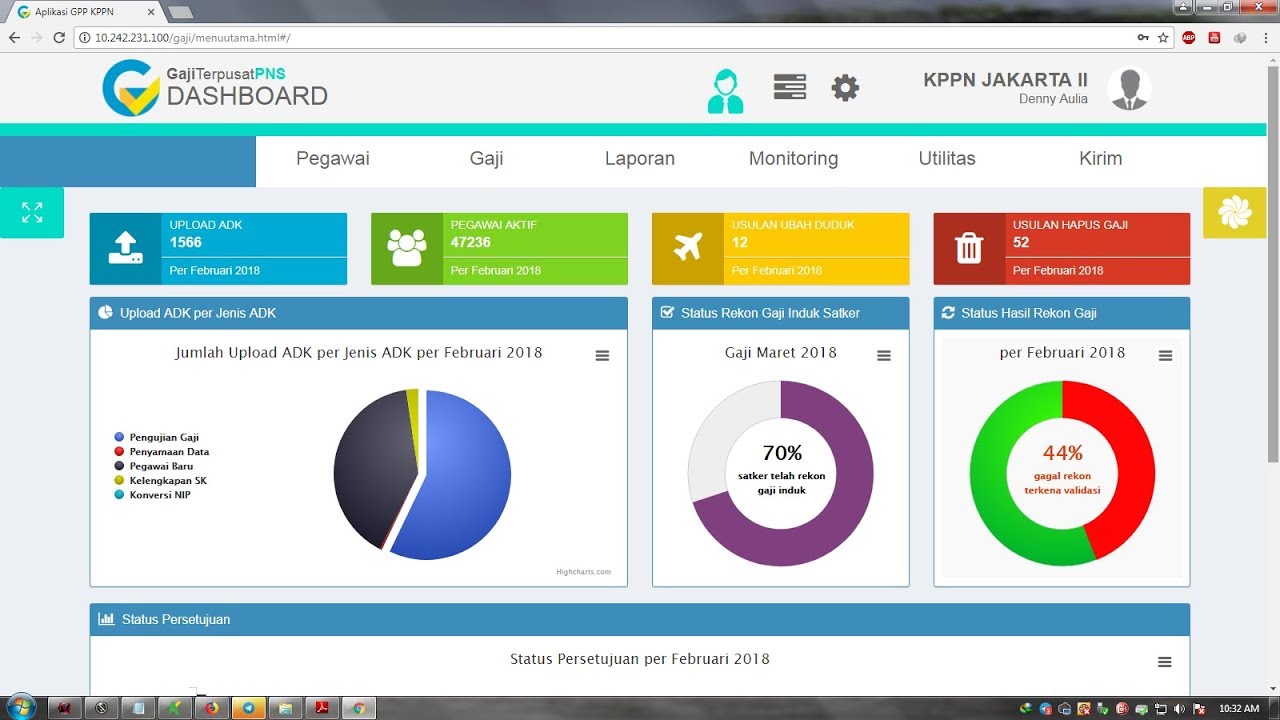Reload the page
Screen dimensions: 1280x720
click(x=59, y=38)
